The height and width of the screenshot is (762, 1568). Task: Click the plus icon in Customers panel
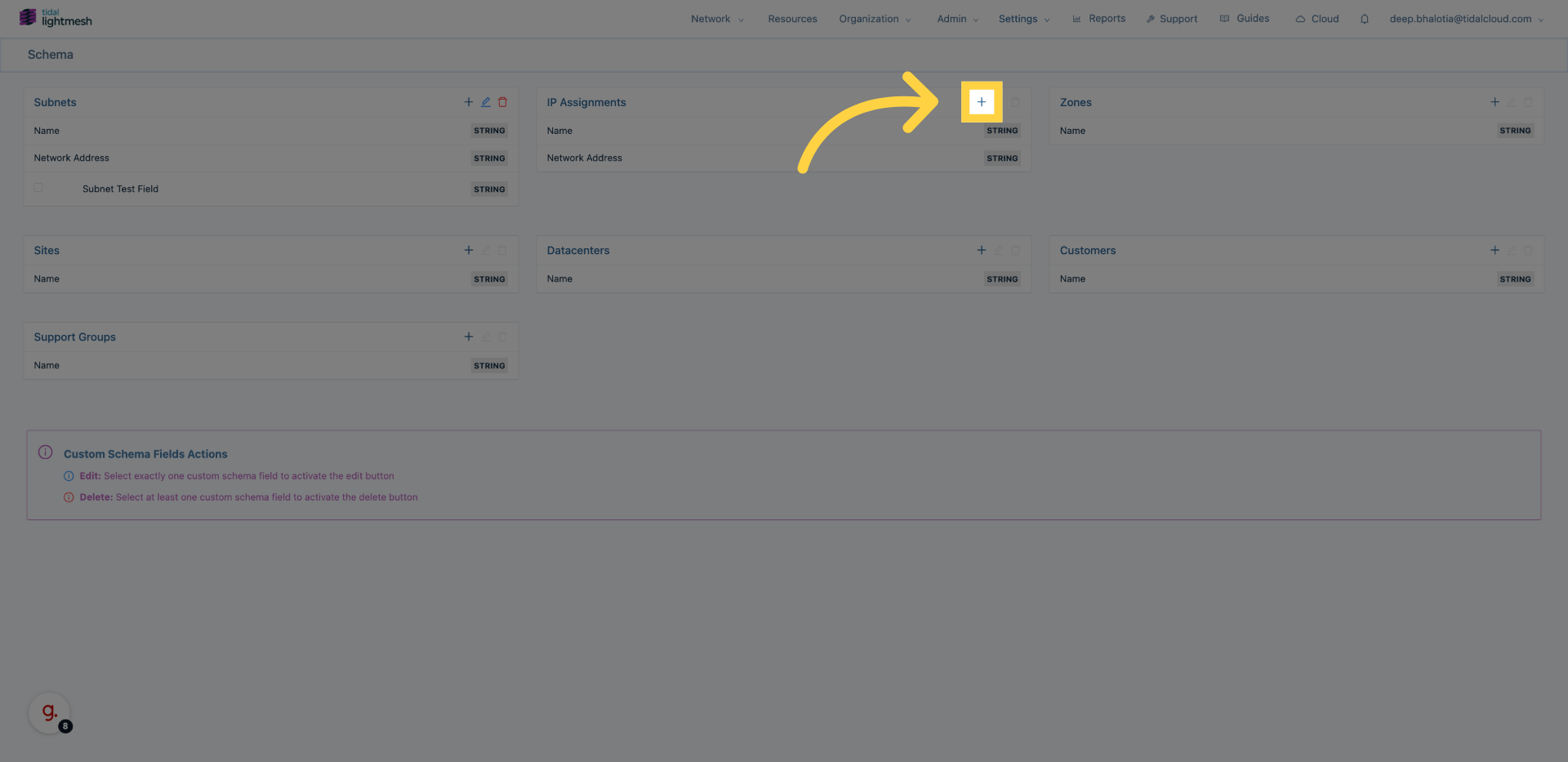pos(1494,251)
